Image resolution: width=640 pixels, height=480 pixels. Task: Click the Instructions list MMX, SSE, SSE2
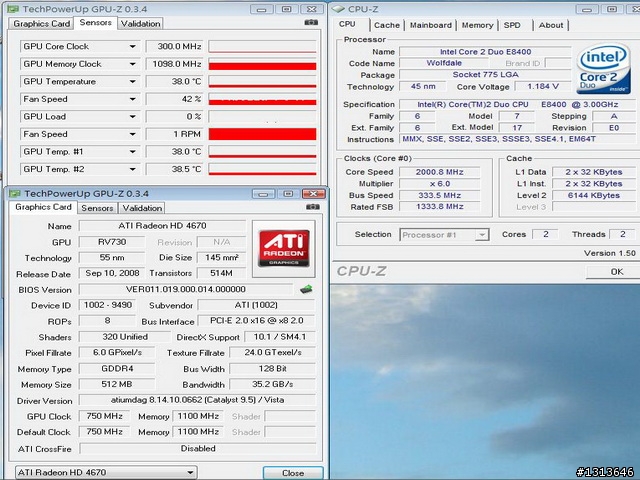(x=517, y=139)
